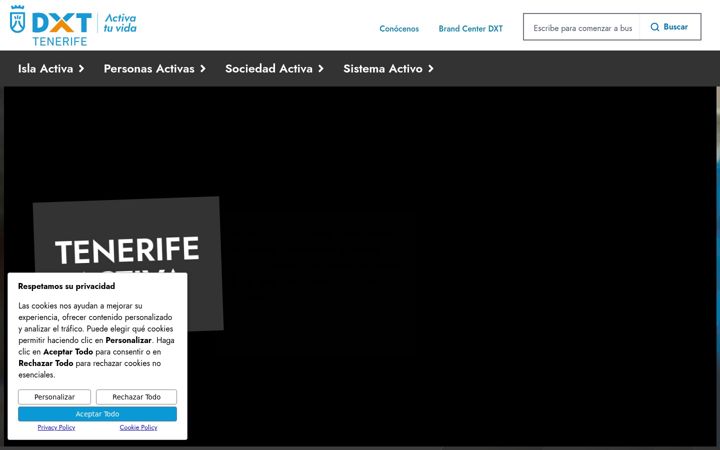Focus the search input field

pos(582,28)
